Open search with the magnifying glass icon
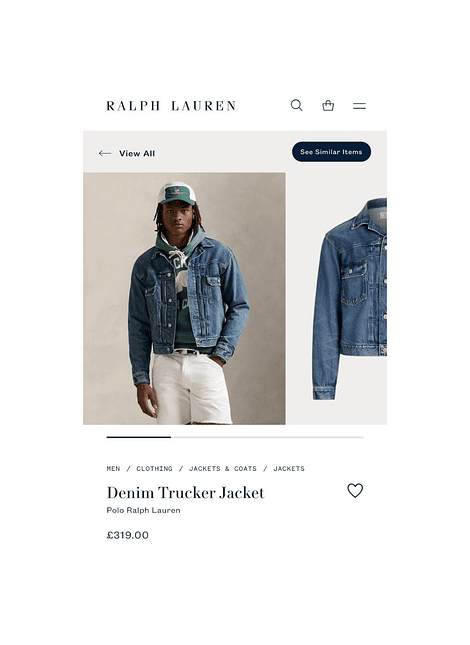The width and height of the screenshot is (470, 645). [296, 106]
